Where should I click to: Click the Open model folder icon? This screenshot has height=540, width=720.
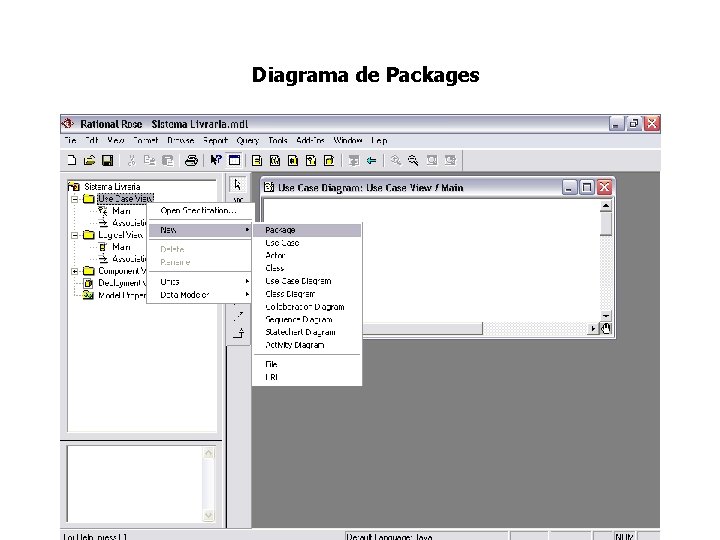[x=90, y=160]
